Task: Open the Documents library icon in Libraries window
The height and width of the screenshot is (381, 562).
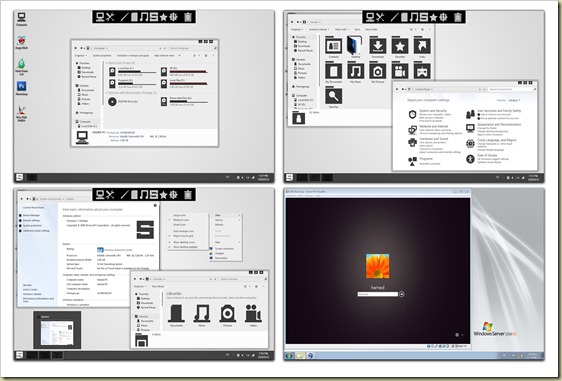Action: pos(176,315)
